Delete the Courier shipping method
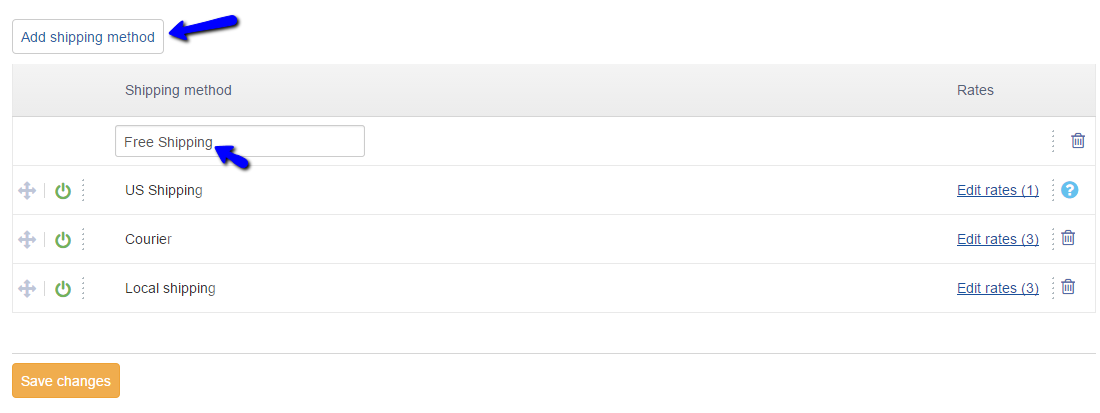The image size is (1100, 413). coord(1068,238)
